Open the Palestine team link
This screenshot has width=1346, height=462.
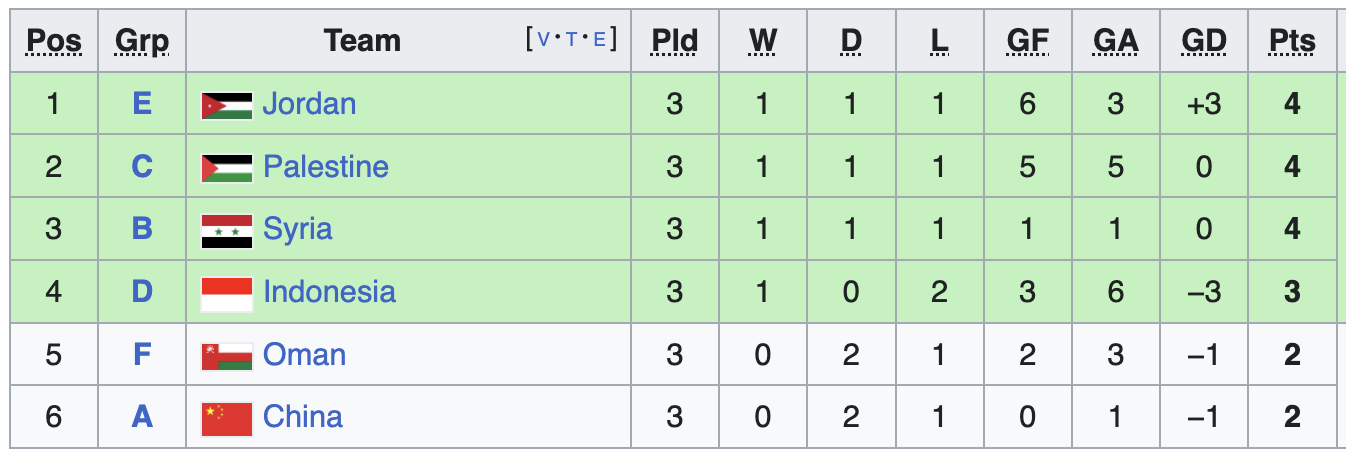pyautogui.click(x=326, y=167)
